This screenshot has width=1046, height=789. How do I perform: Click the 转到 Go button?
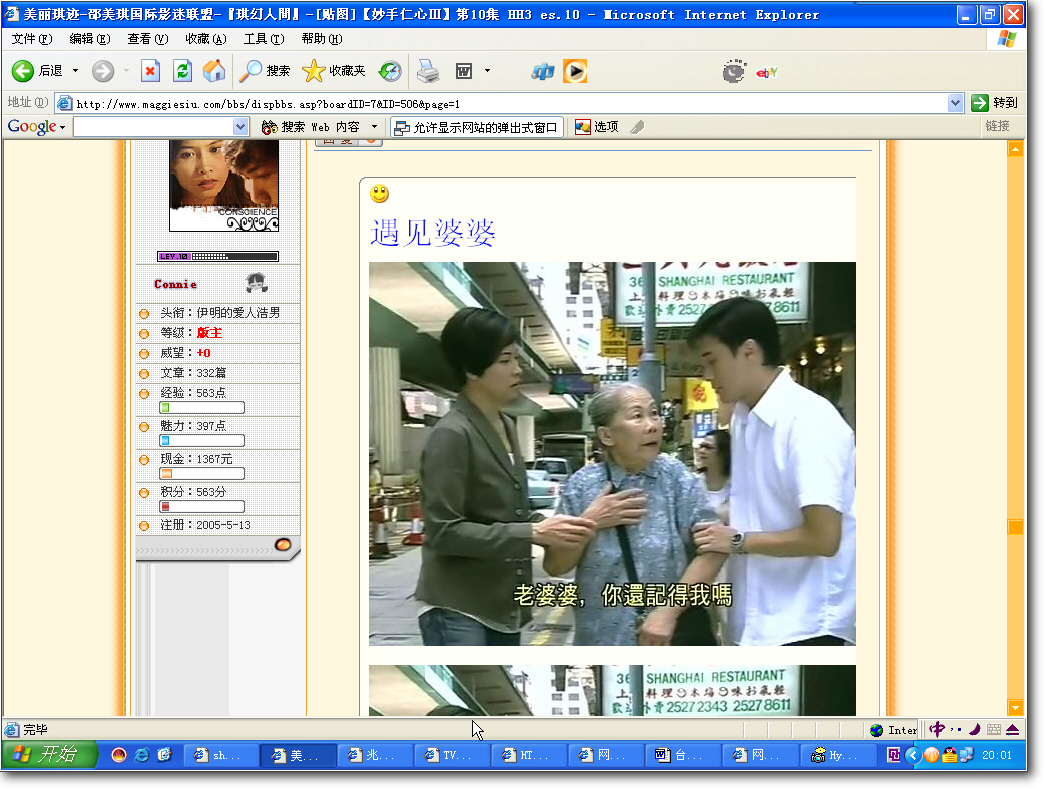[x=995, y=103]
